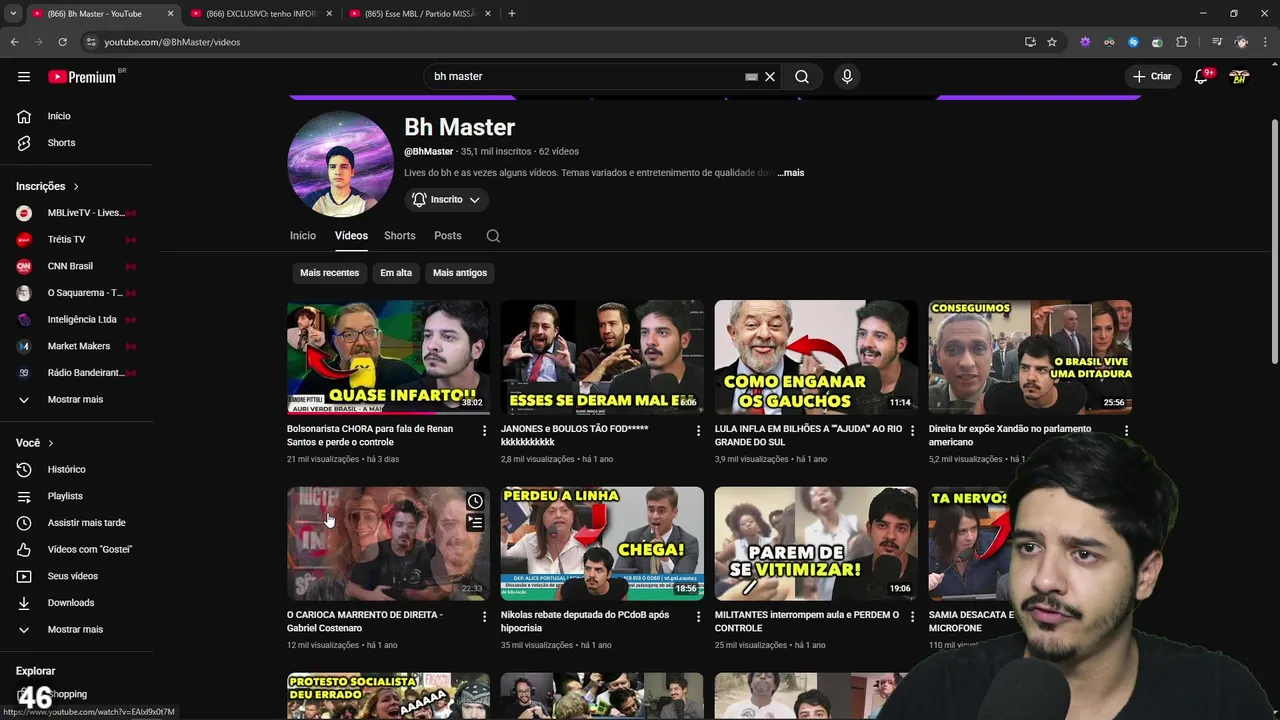Viewport: 1280px width, 720px height.
Task: Start voice search with microphone icon
Action: point(847,77)
